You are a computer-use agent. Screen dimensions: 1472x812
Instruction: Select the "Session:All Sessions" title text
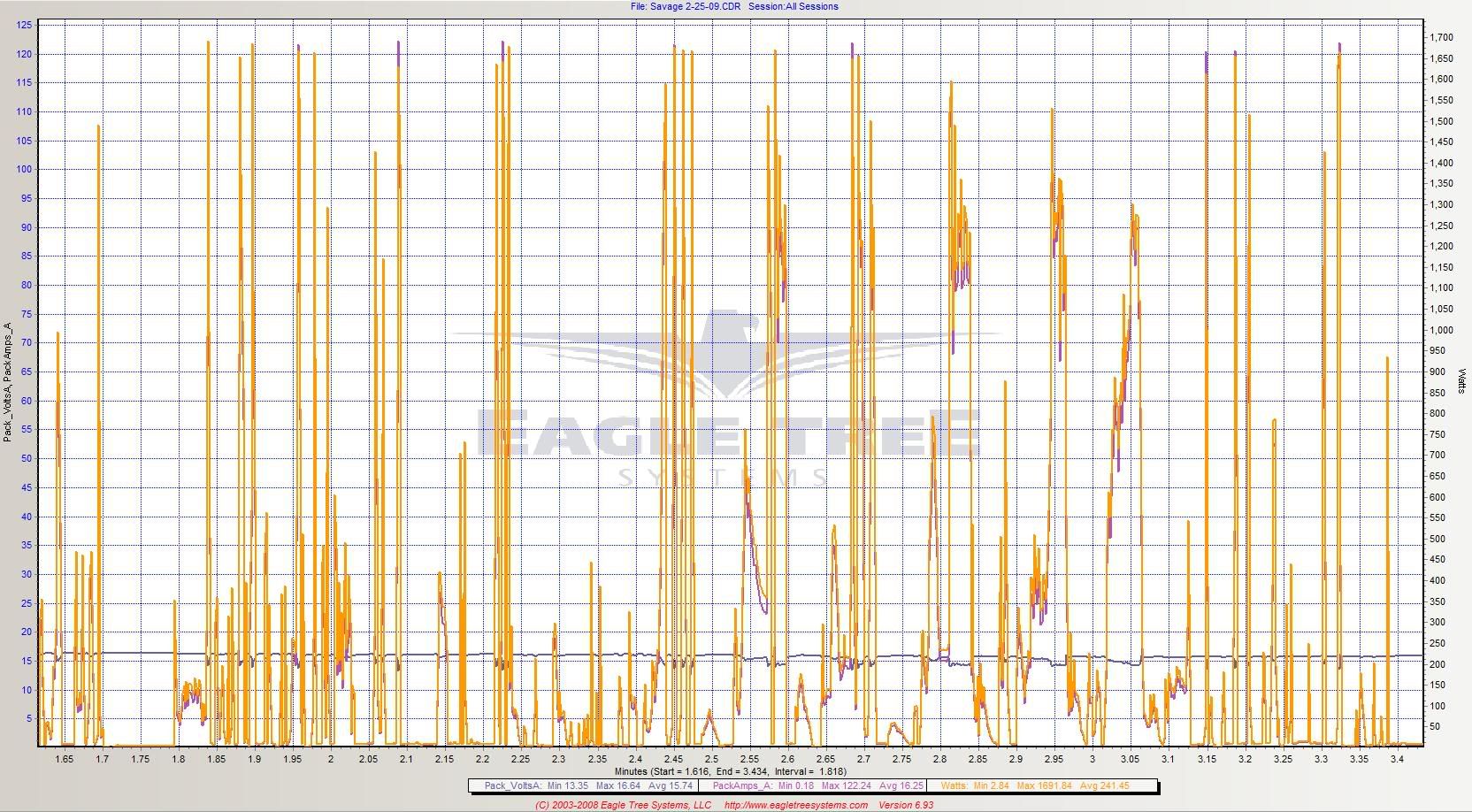793,6
